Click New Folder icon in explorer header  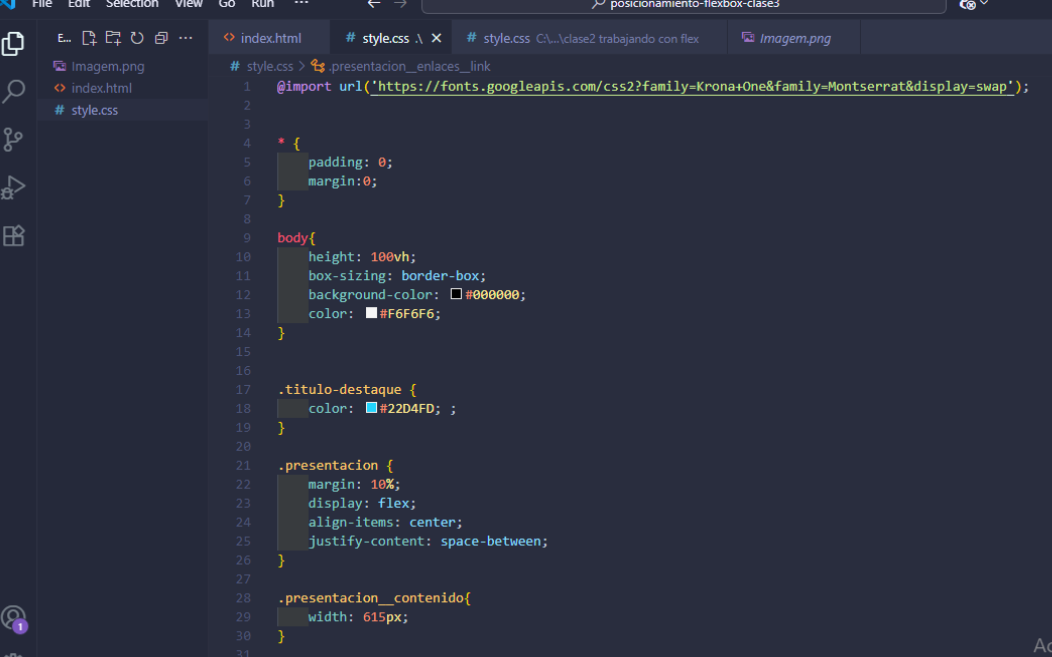(113, 38)
